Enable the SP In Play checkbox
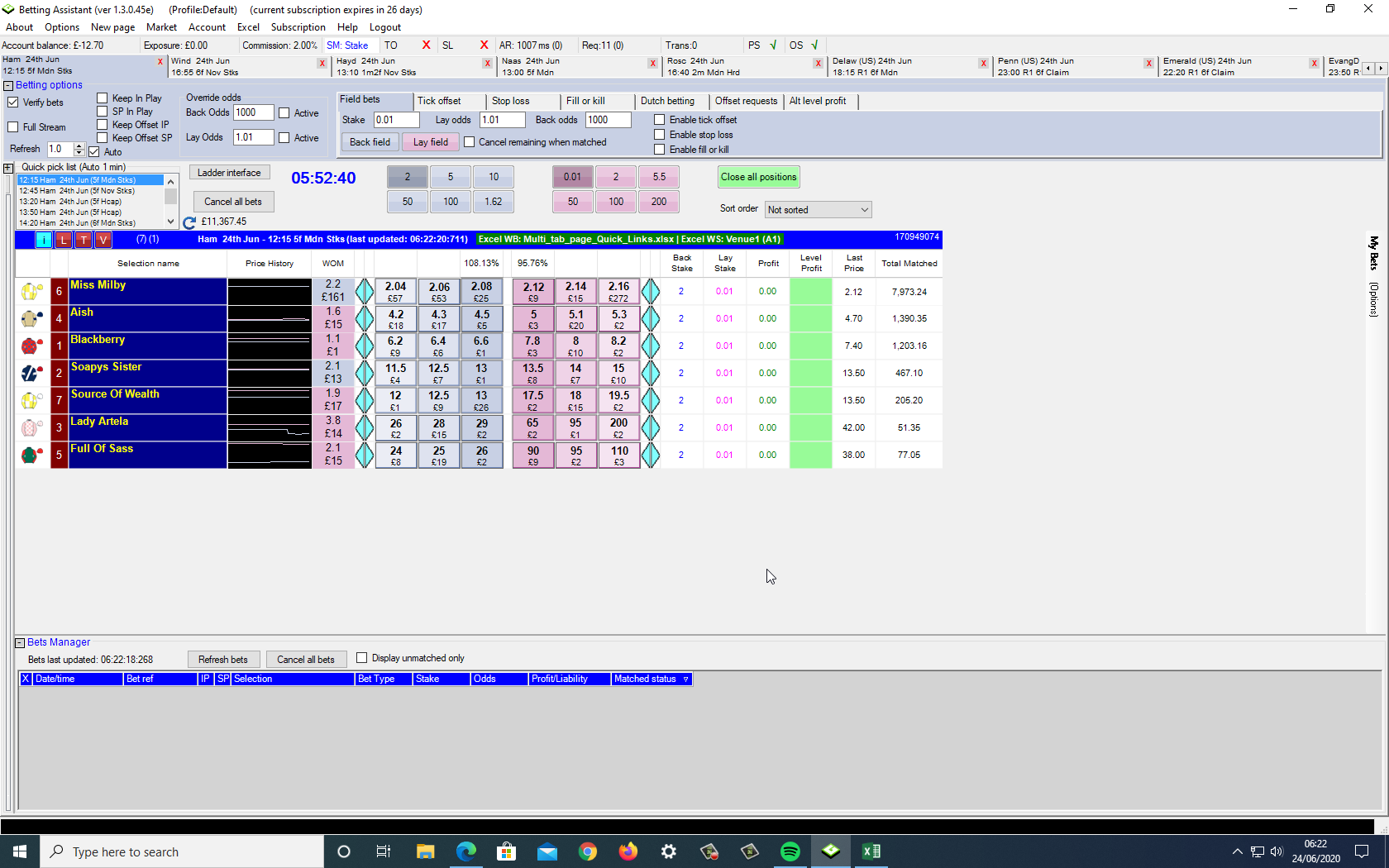 (103, 112)
